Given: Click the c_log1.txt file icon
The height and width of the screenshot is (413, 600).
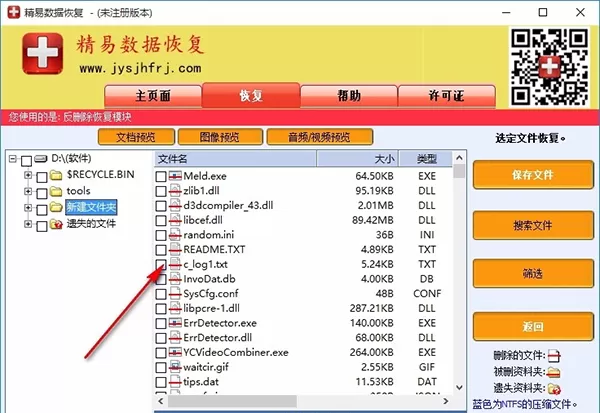Looking at the screenshot, I should 175,264.
